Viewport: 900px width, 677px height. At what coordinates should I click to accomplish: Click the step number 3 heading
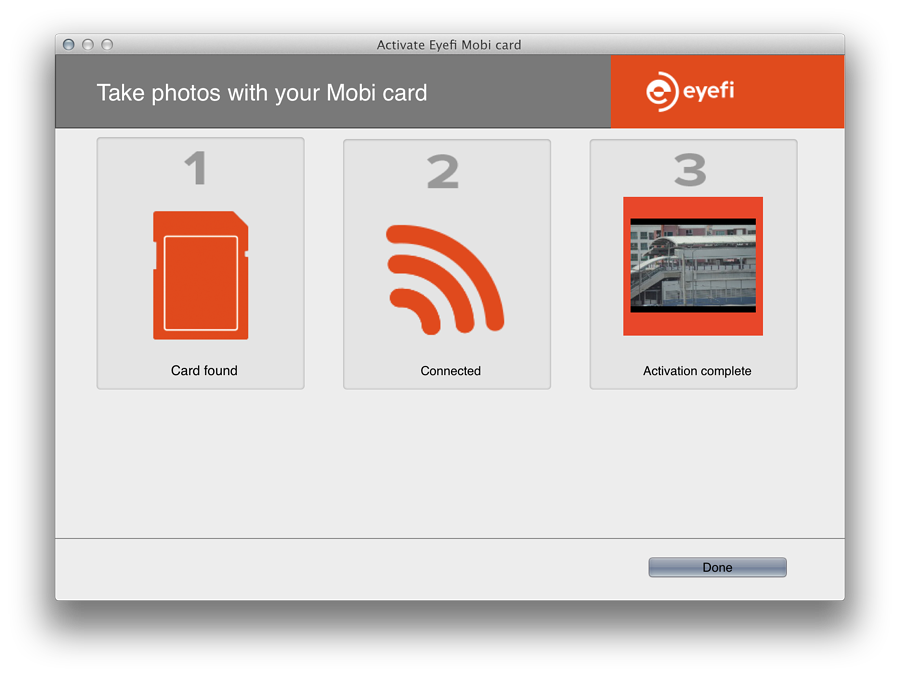690,170
